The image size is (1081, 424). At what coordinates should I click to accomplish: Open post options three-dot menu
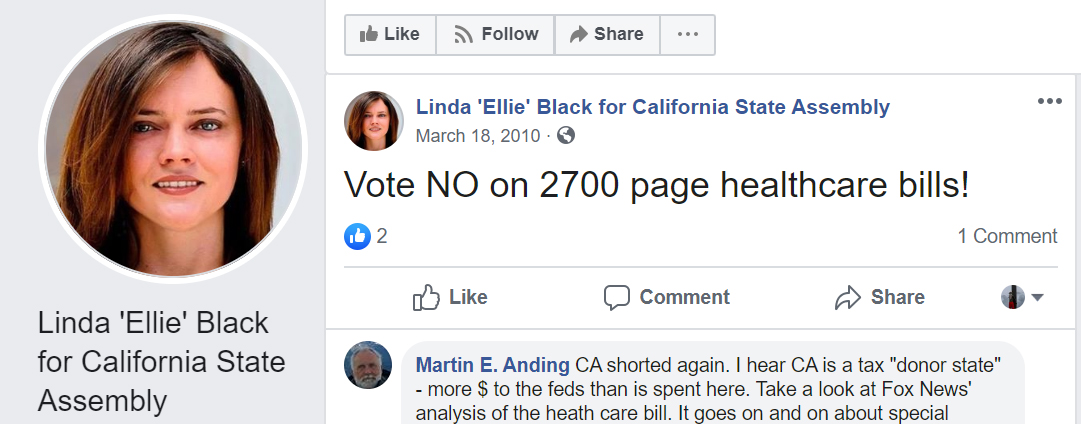pos(1049,101)
